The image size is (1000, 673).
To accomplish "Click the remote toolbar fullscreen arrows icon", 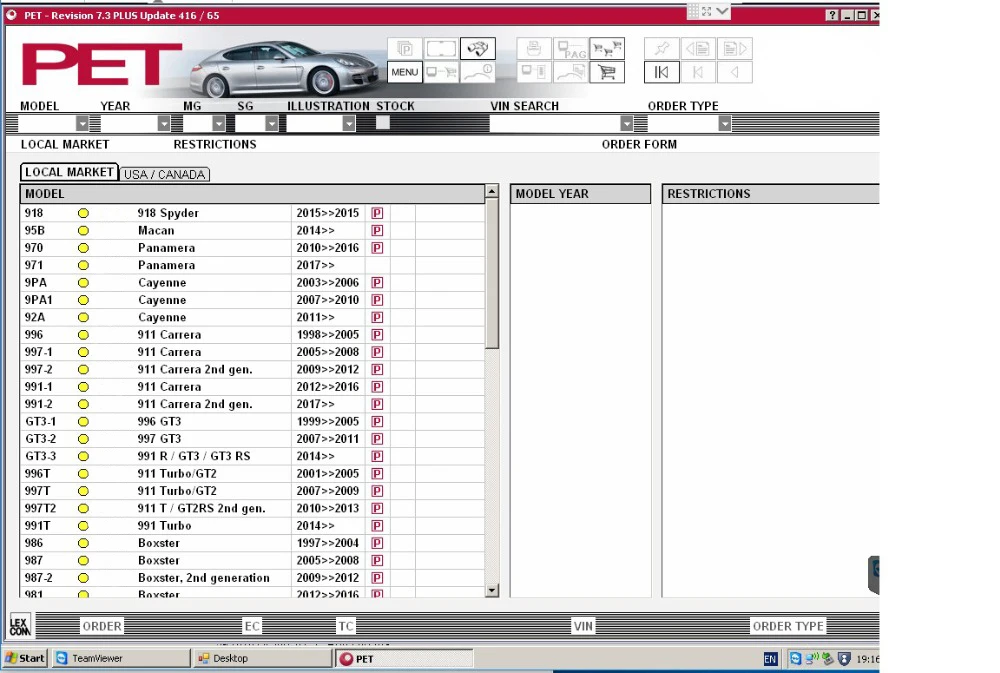I will (707, 11).
